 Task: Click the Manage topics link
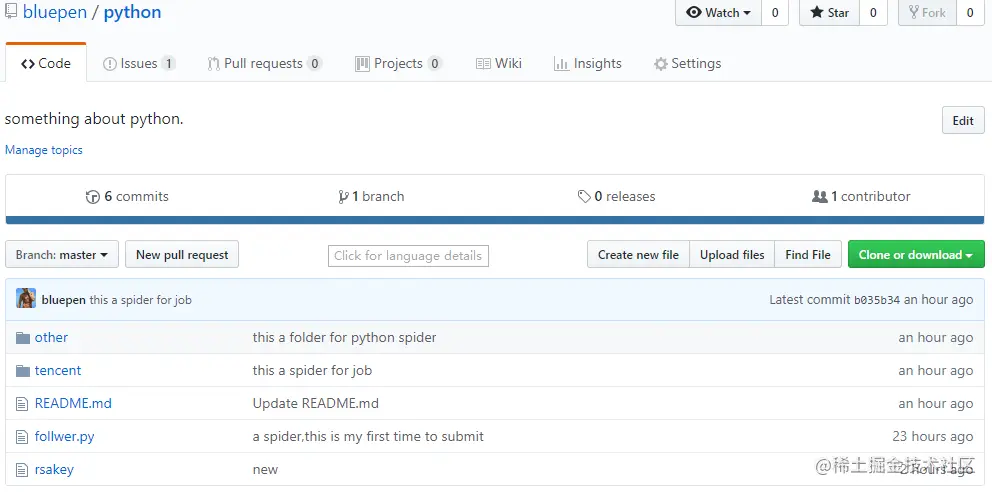(x=44, y=150)
